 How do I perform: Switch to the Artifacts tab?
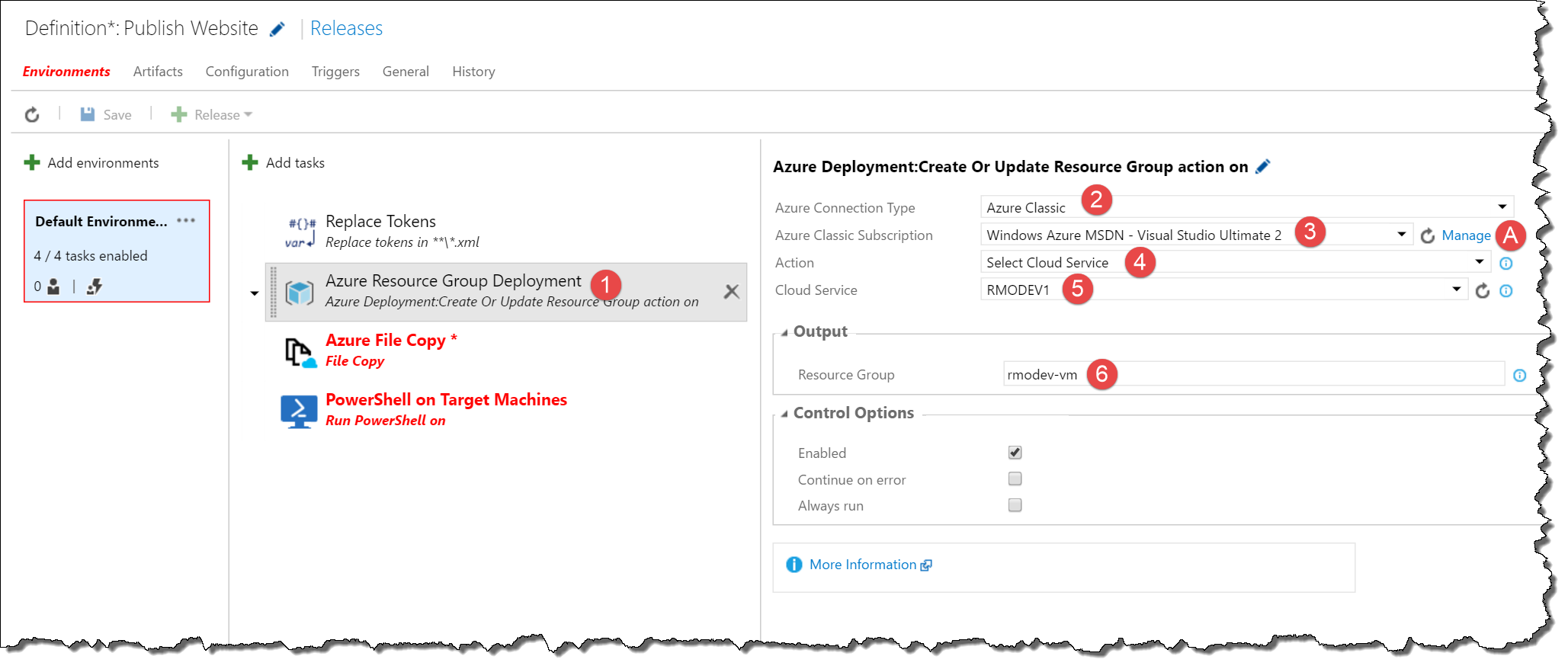coord(158,72)
